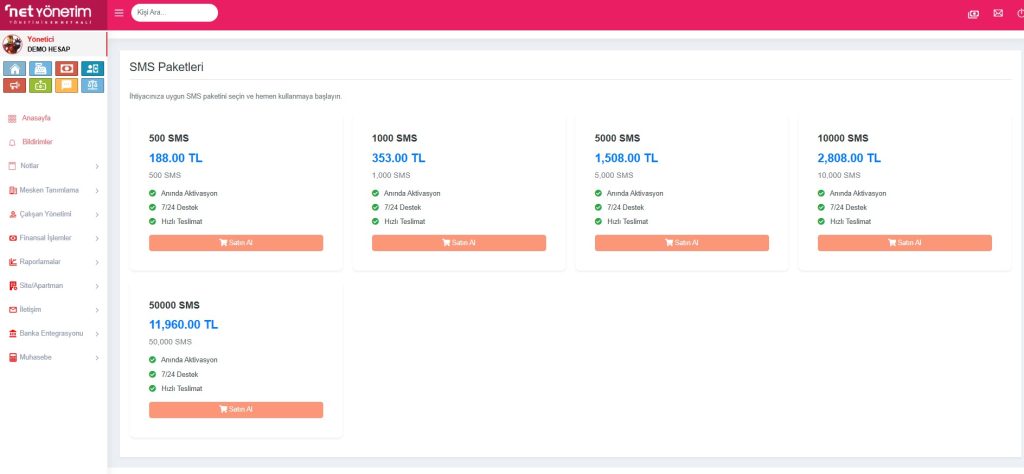Purchase the 10000 SMS package
This screenshot has height=474, width=1024.
[904, 243]
